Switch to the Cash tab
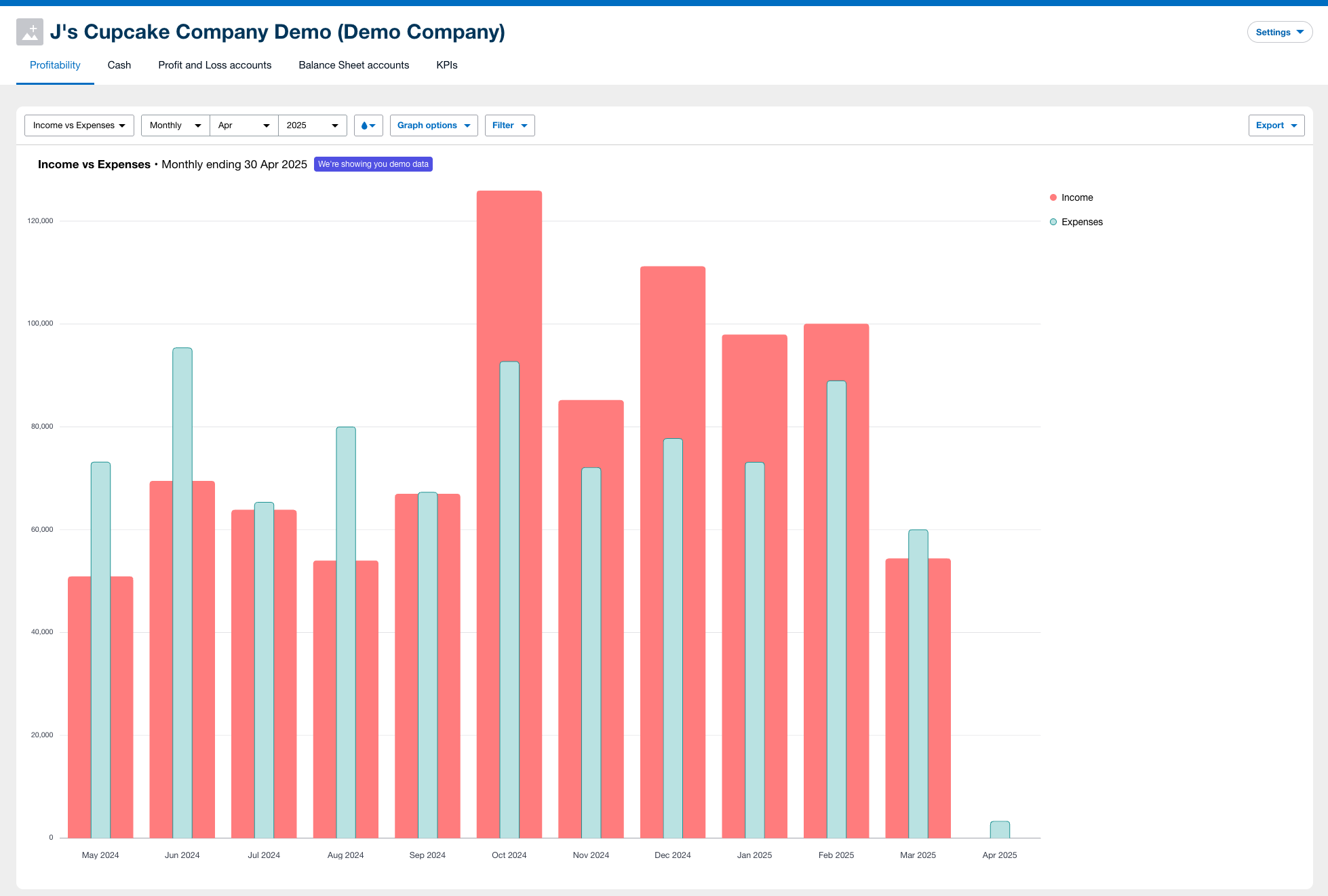The image size is (1328, 896). pos(119,65)
